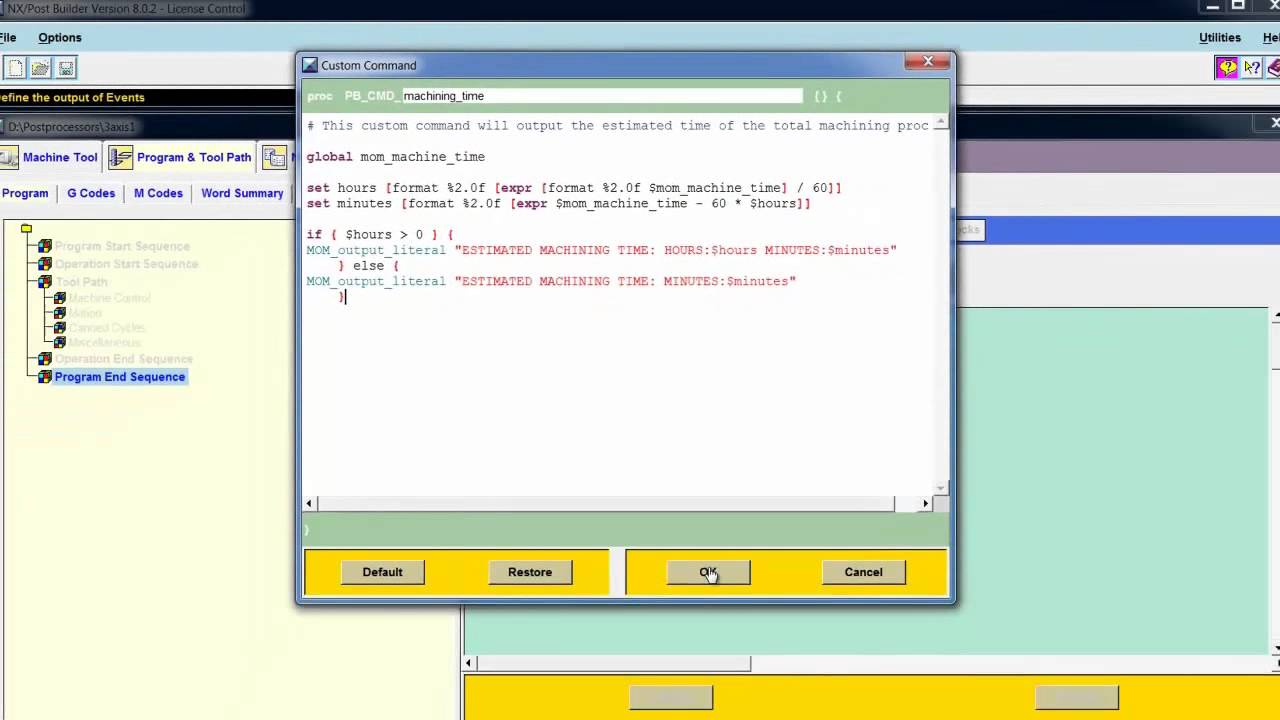Open the G Codes sub-tab
The image size is (1280, 720).
tap(91, 193)
